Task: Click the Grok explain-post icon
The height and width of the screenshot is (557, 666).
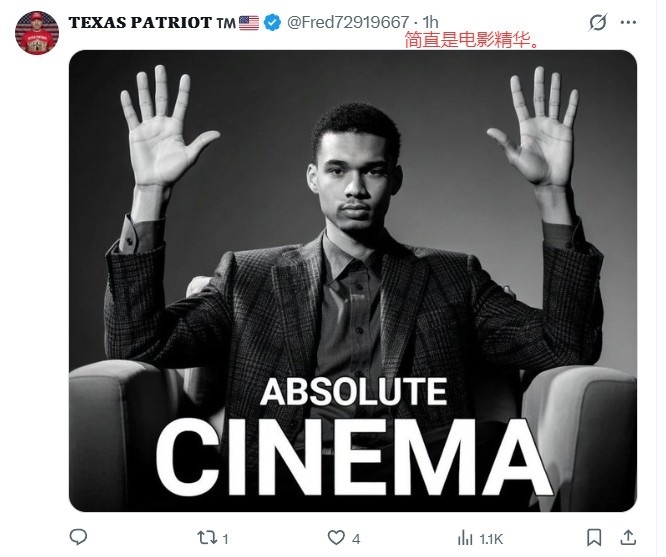Action: pos(598,22)
